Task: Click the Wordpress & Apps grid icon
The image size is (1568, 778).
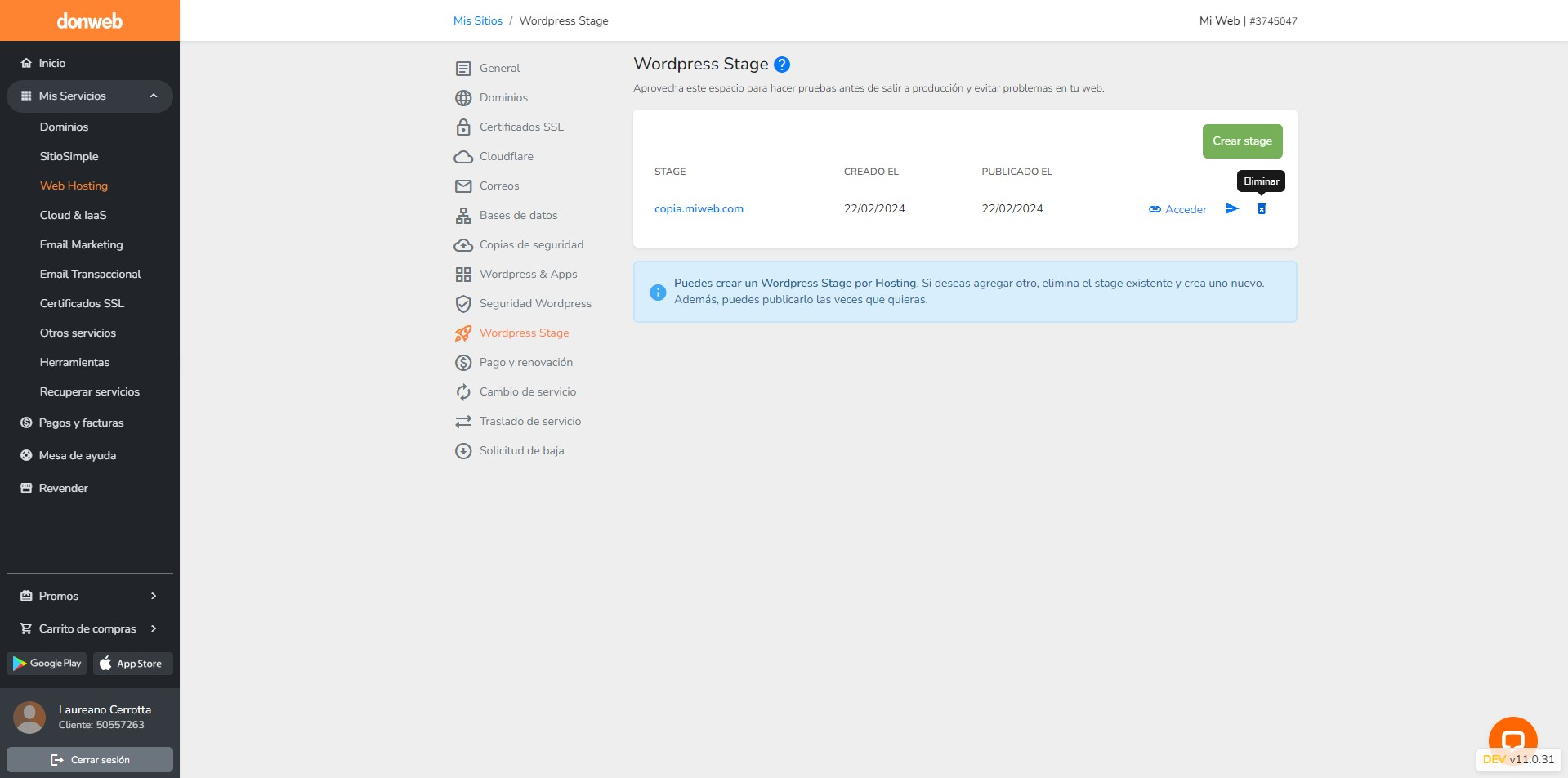Action: pyautogui.click(x=463, y=275)
